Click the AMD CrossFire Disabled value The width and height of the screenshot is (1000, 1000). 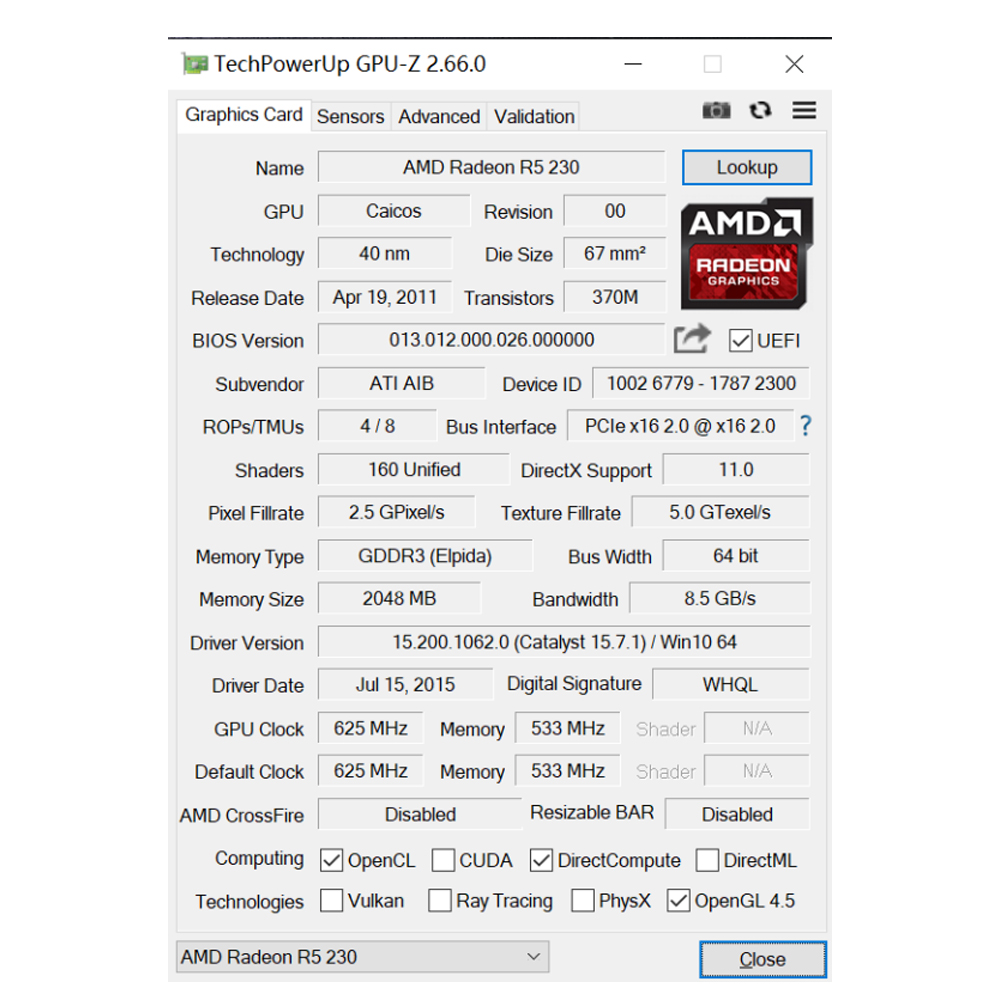(x=420, y=814)
